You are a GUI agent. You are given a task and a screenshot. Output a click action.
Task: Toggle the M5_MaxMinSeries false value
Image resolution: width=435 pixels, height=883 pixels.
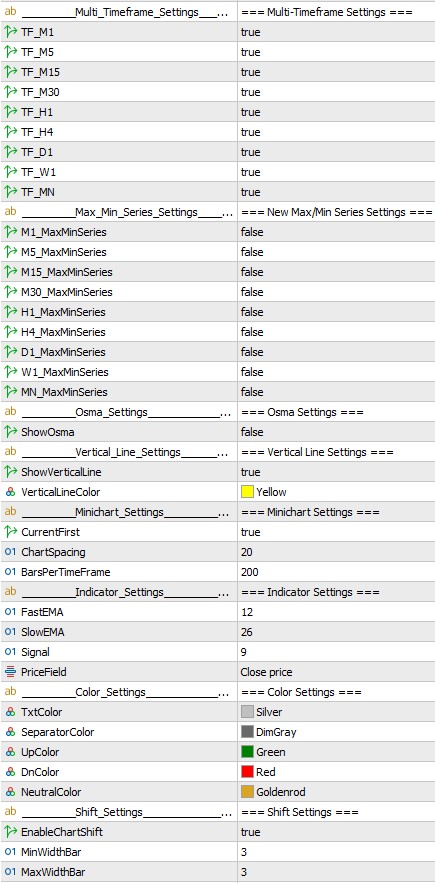click(x=336, y=252)
